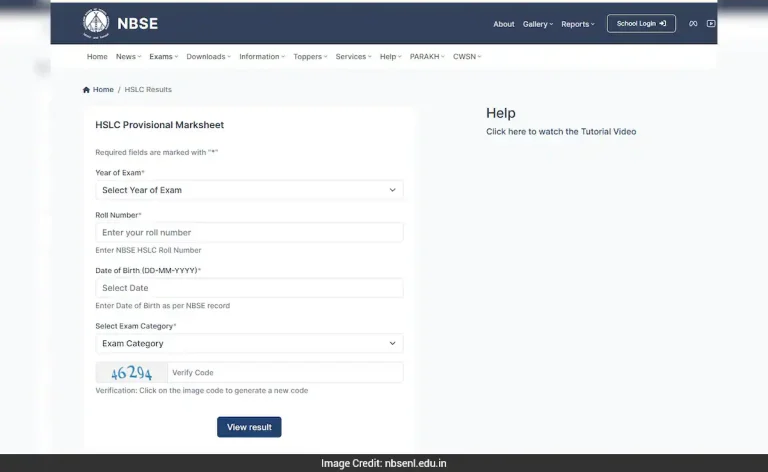
Task: Open the Meta social media icon
Action: (x=693, y=24)
